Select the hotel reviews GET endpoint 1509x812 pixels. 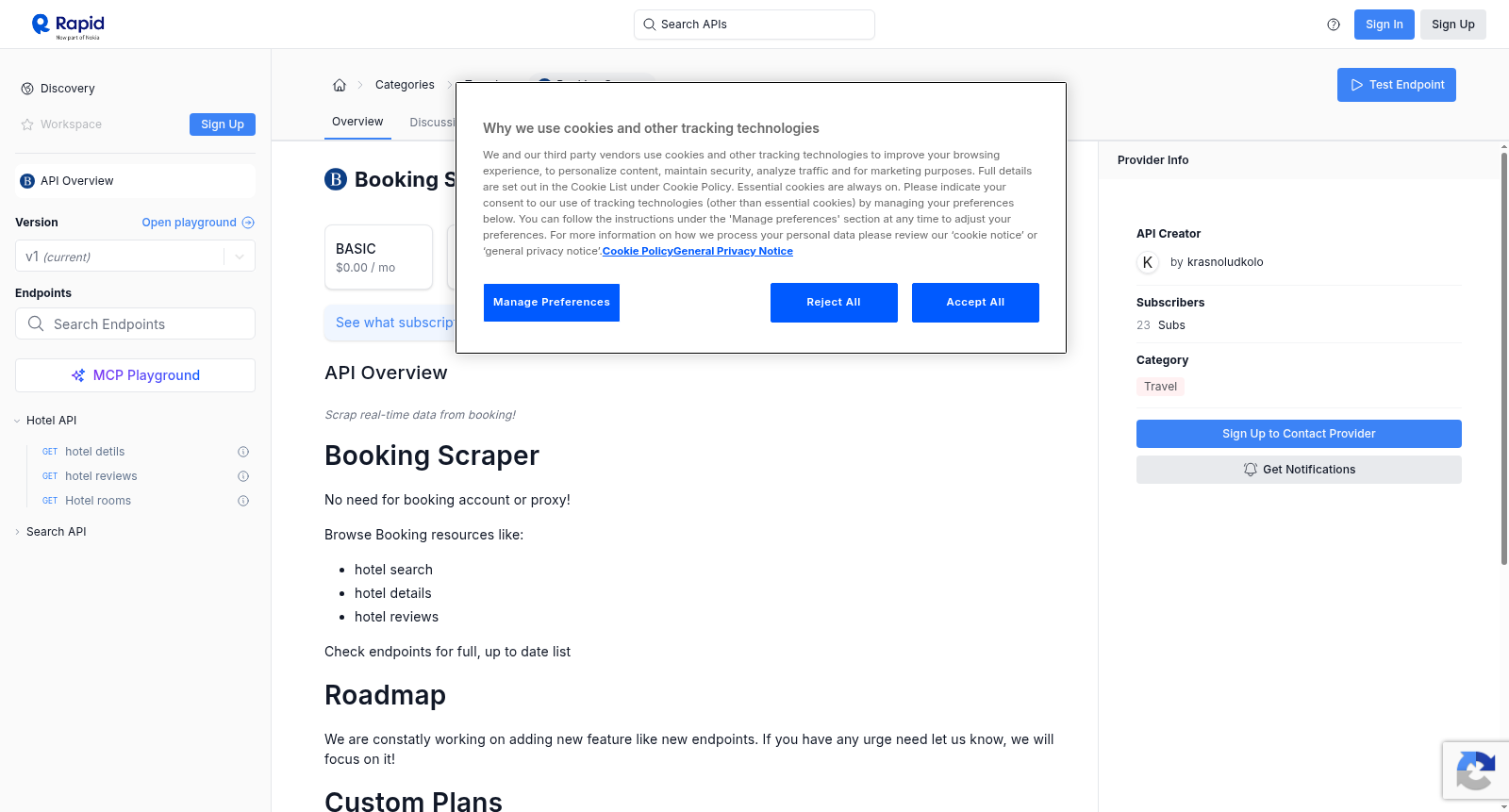pos(101,476)
